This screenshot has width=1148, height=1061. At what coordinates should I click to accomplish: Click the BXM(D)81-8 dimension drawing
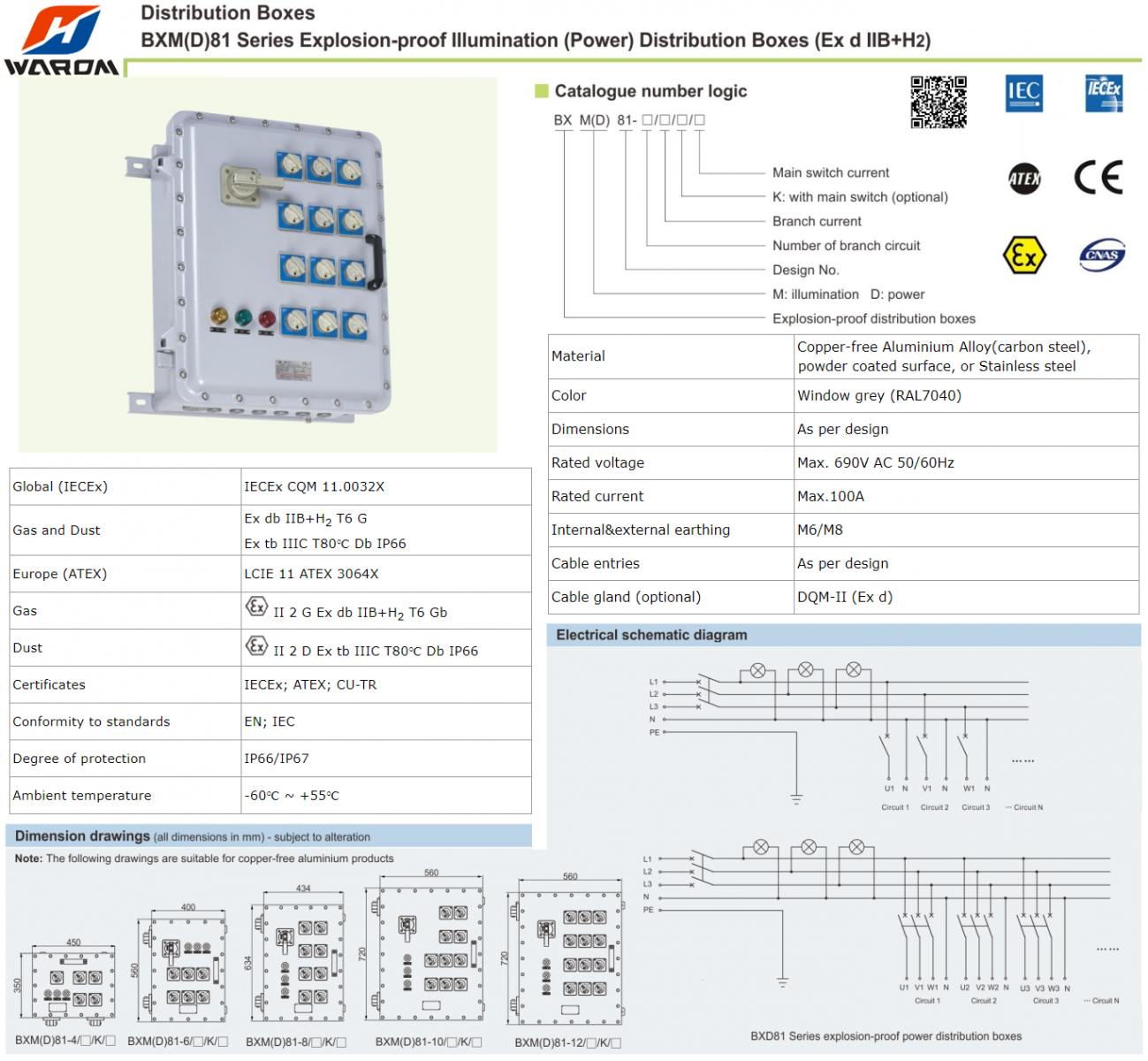[293, 957]
